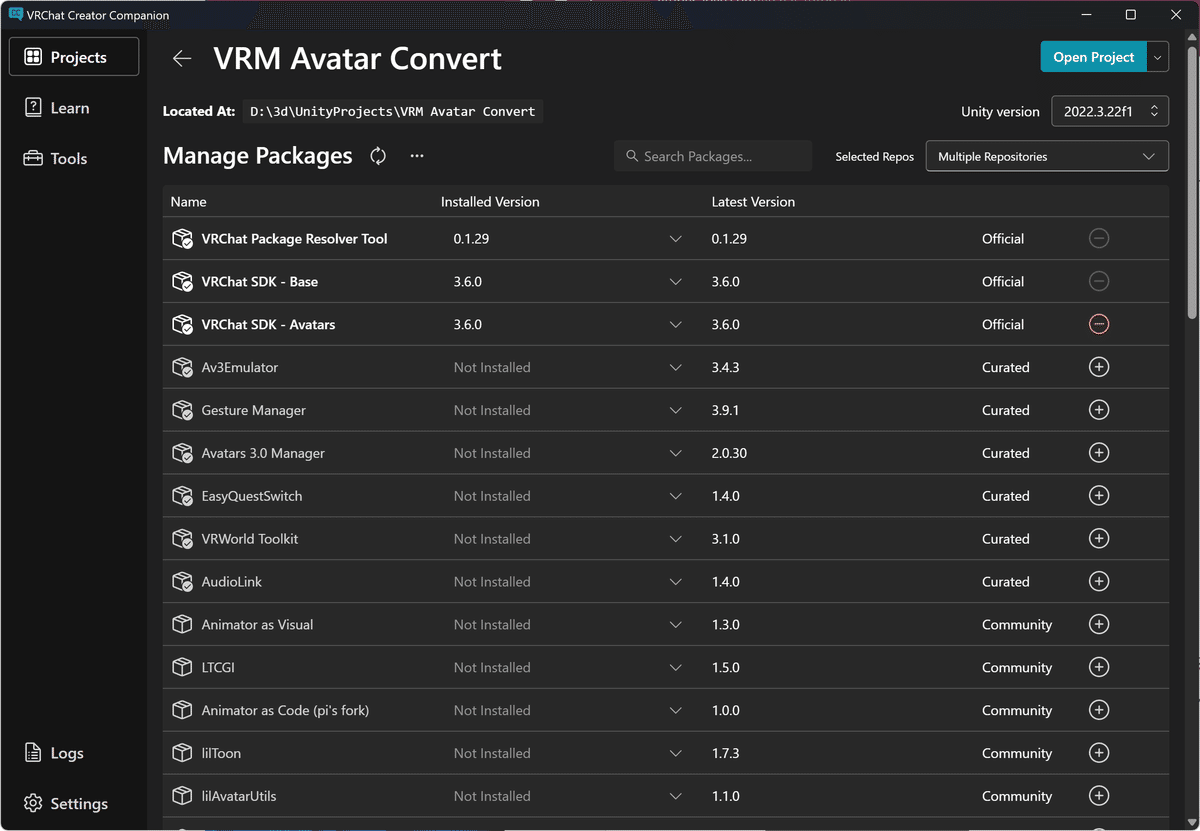Add the EasyQuestSwitch package
Image resolution: width=1200 pixels, height=831 pixels.
1099,496
